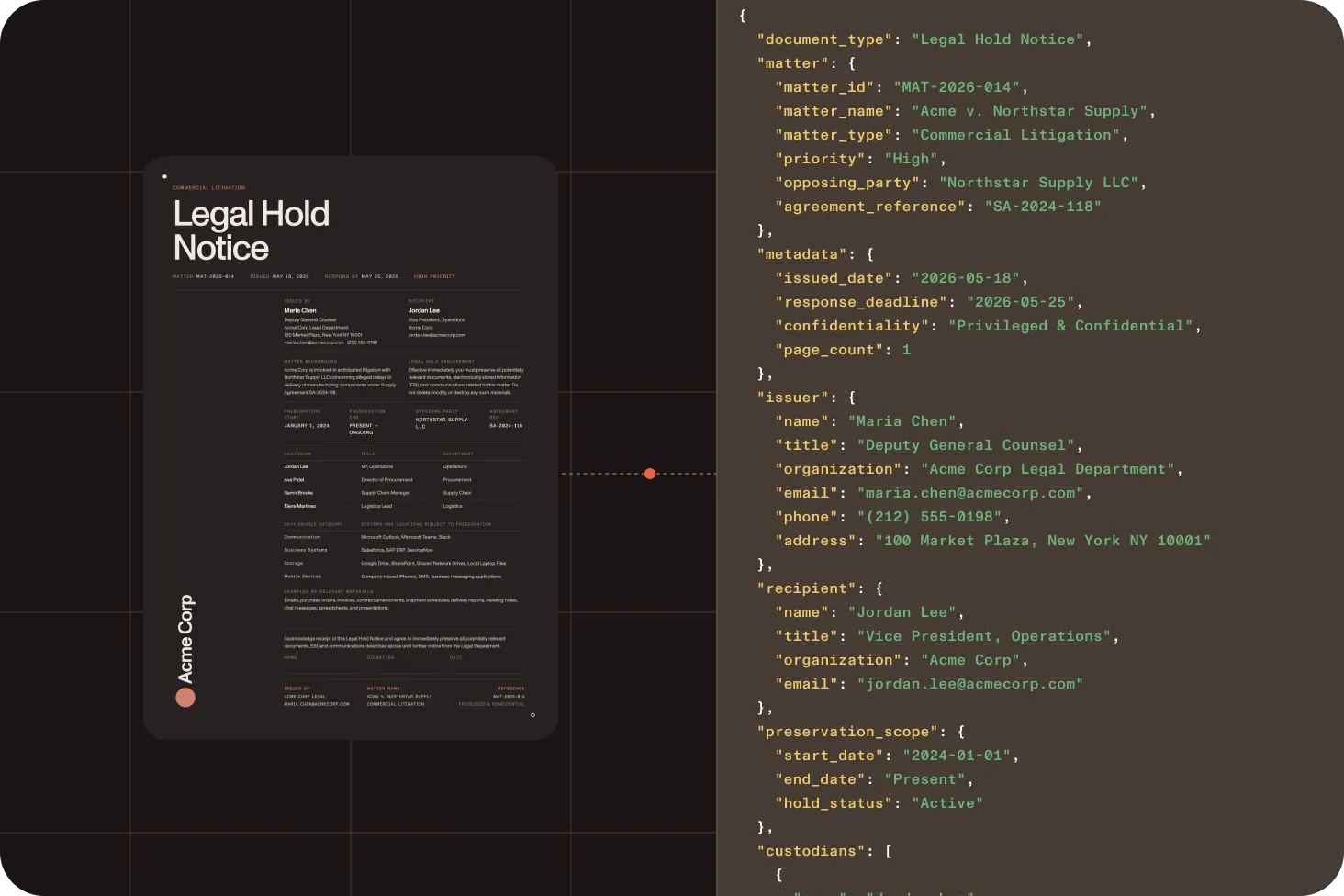Click the REFERENCE label in document footer
This screenshot has height=896, width=1344.
(511, 689)
